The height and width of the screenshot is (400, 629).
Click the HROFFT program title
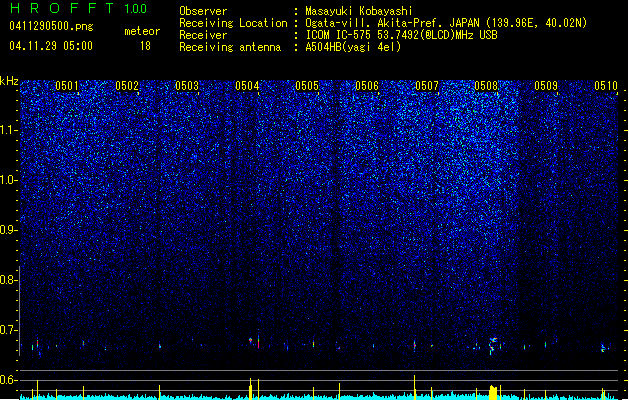point(62,8)
